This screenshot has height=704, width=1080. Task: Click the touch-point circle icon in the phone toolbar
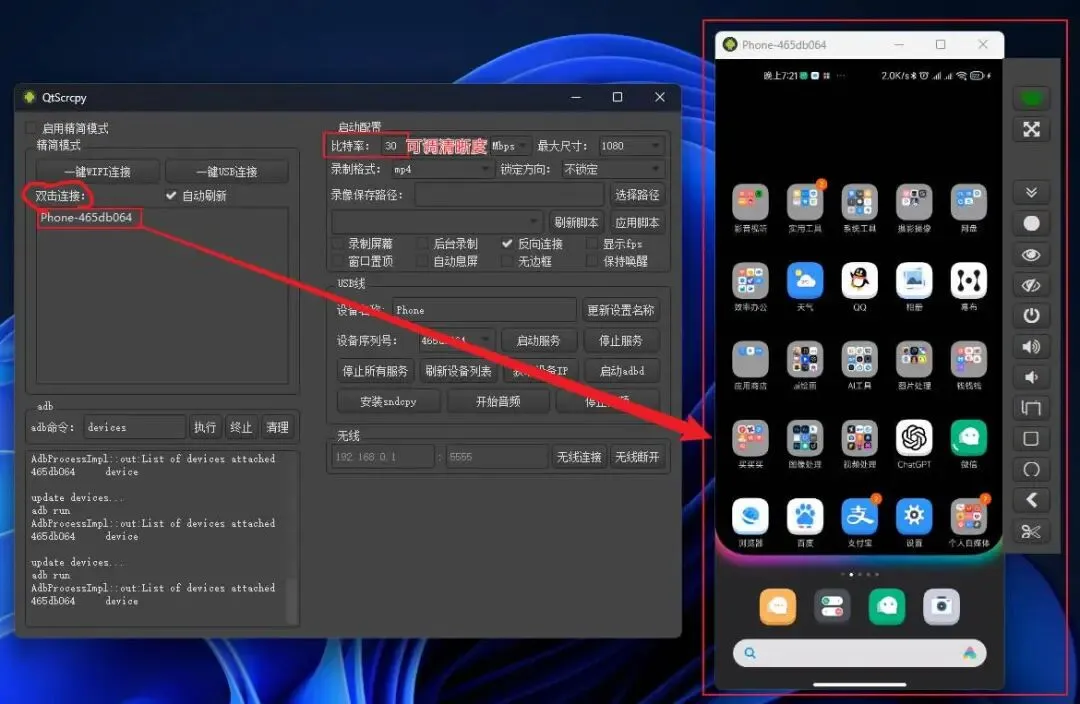click(1031, 223)
